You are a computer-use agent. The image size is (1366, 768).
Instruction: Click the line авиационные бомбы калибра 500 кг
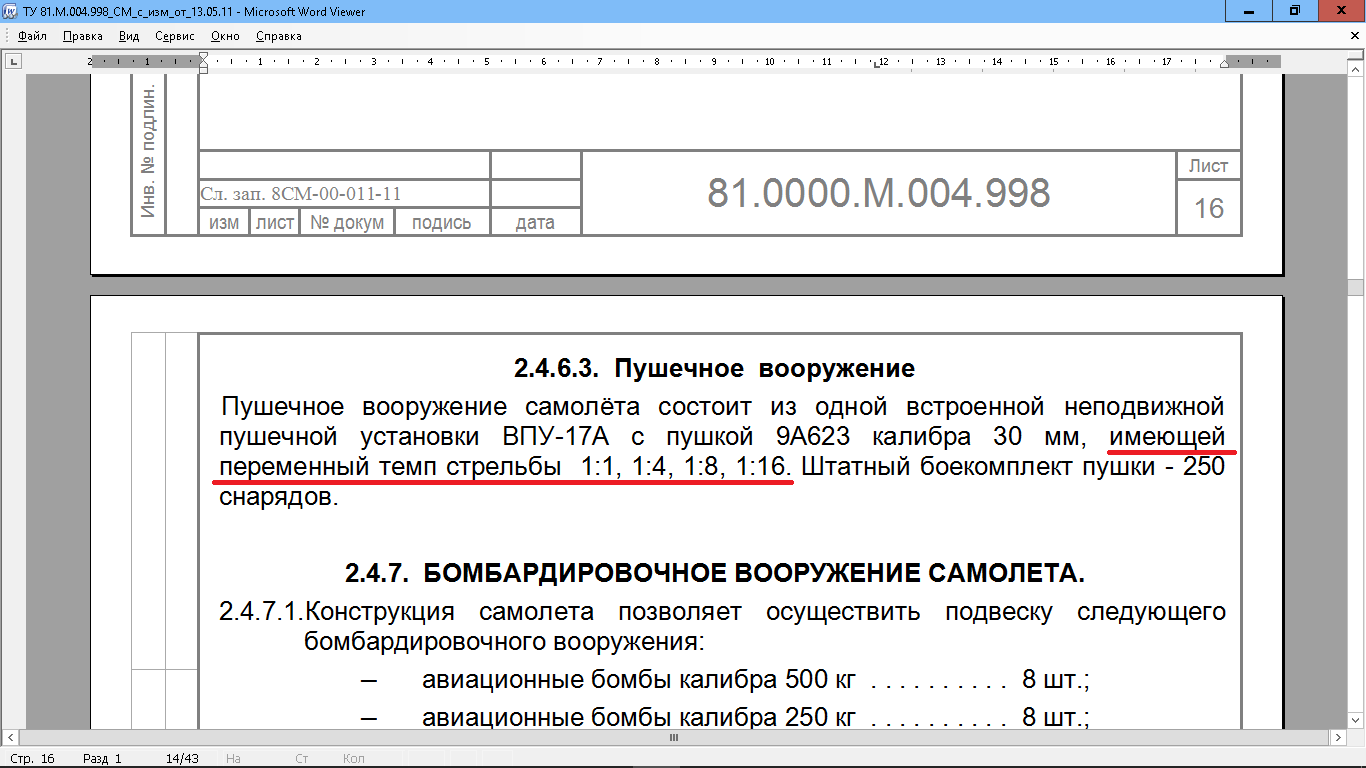[x=639, y=680]
